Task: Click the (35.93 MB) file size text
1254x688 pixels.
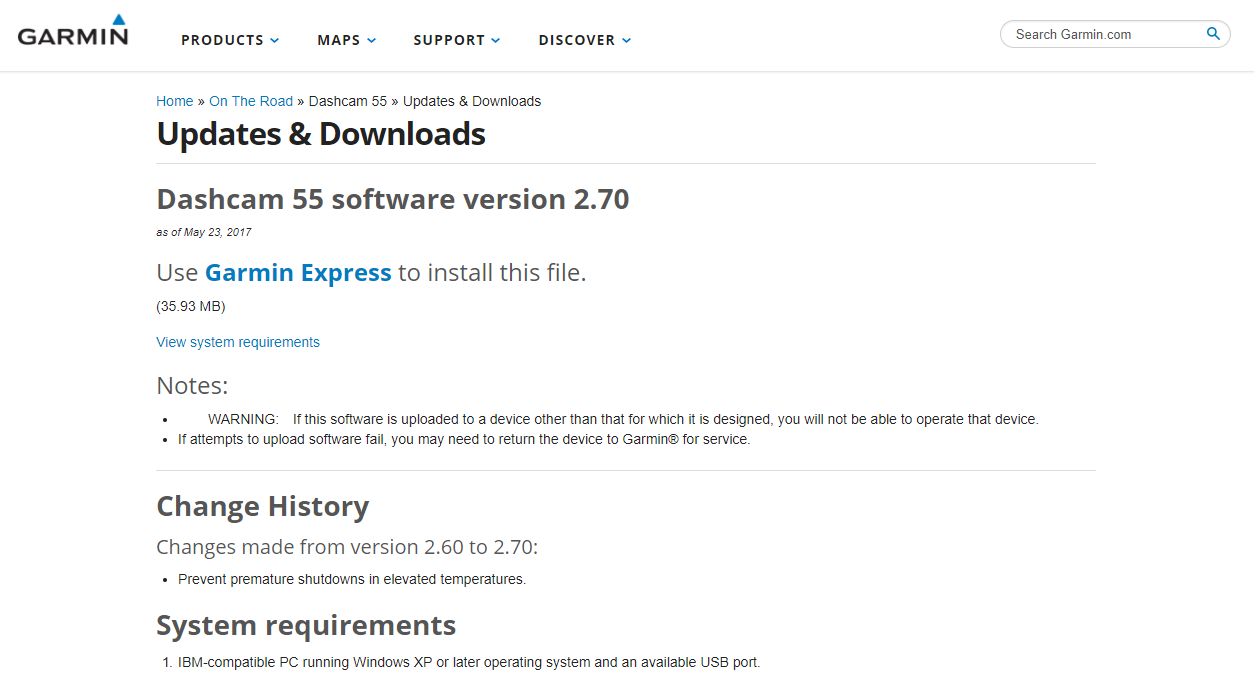Action: (x=191, y=306)
